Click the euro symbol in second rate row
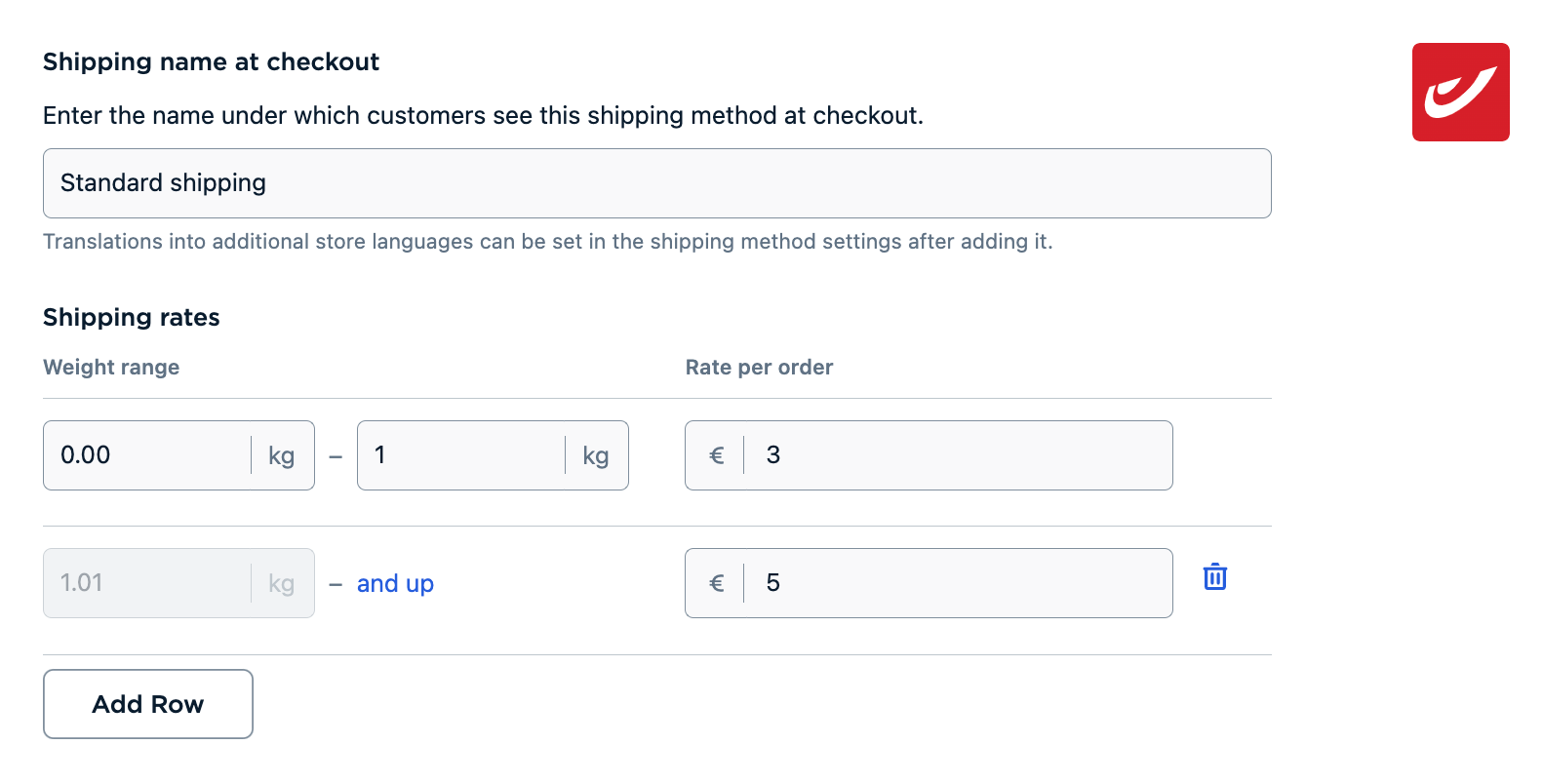 (716, 583)
